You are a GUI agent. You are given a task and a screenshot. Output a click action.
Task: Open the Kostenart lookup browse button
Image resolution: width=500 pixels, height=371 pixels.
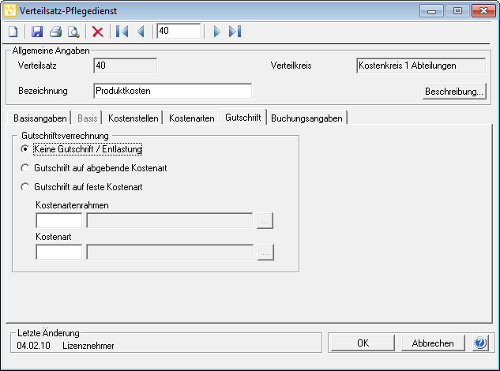[265, 252]
